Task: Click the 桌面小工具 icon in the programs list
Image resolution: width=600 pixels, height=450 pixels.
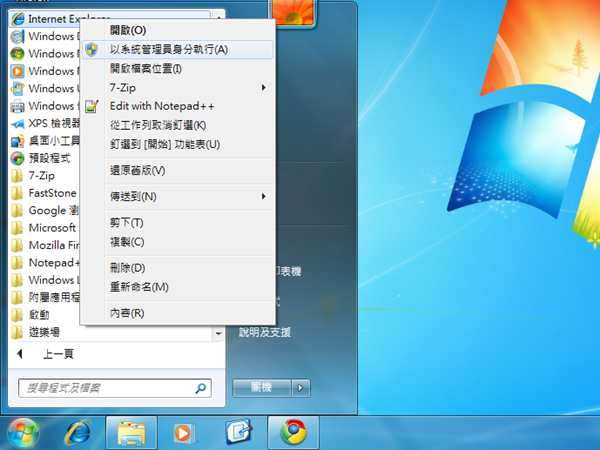Action: (18, 141)
